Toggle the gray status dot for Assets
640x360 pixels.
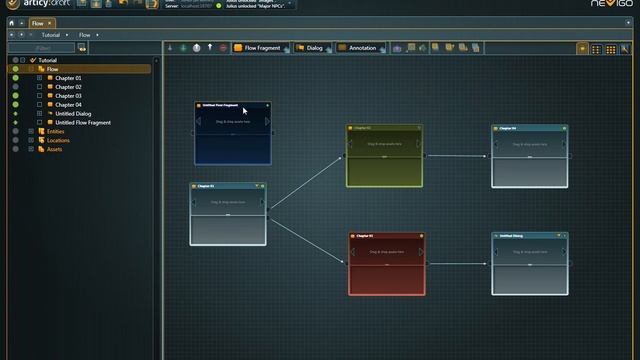pyautogui.click(x=16, y=149)
